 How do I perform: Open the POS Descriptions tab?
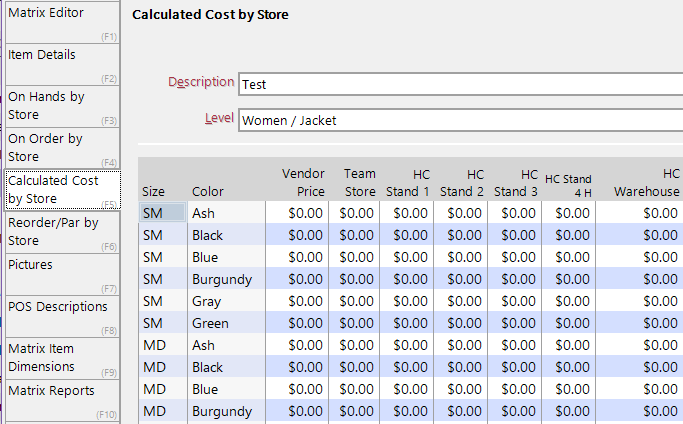point(62,316)
